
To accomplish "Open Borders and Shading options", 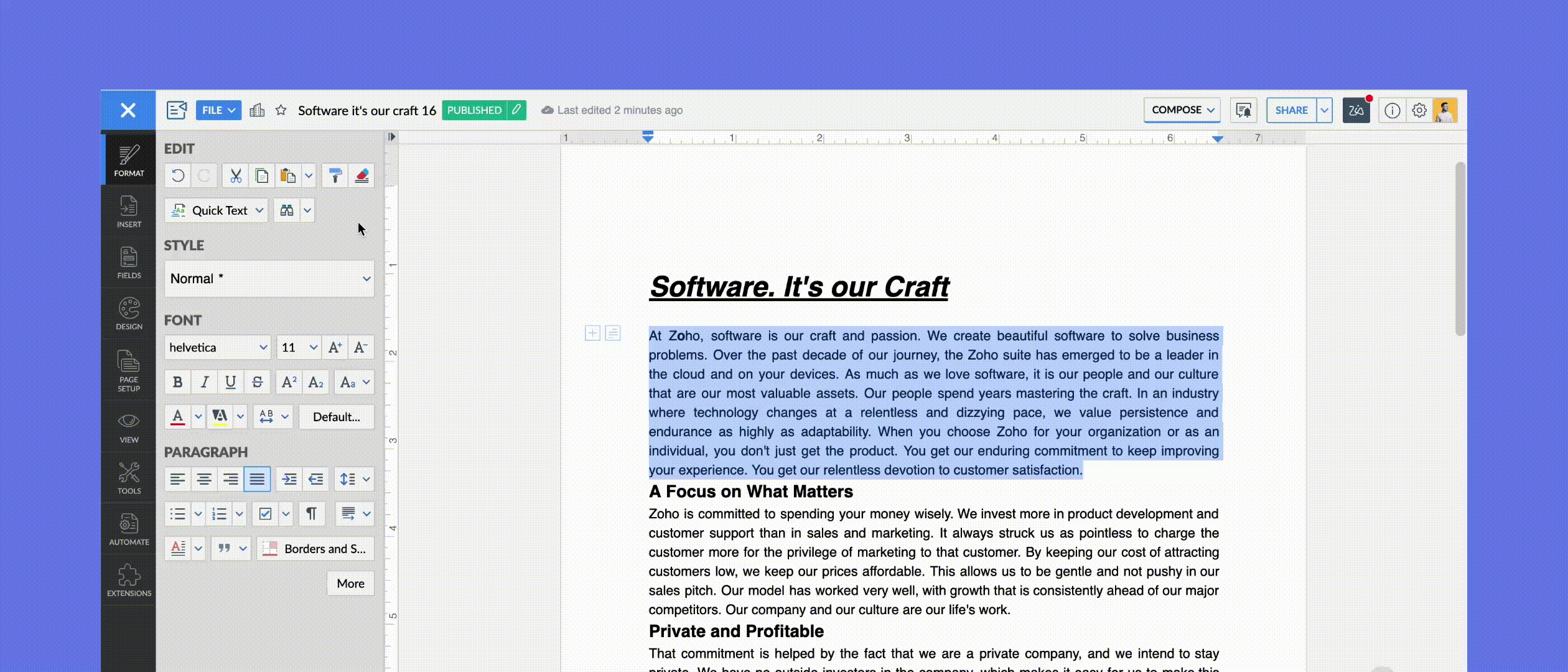I will click(x=315, y=548).
